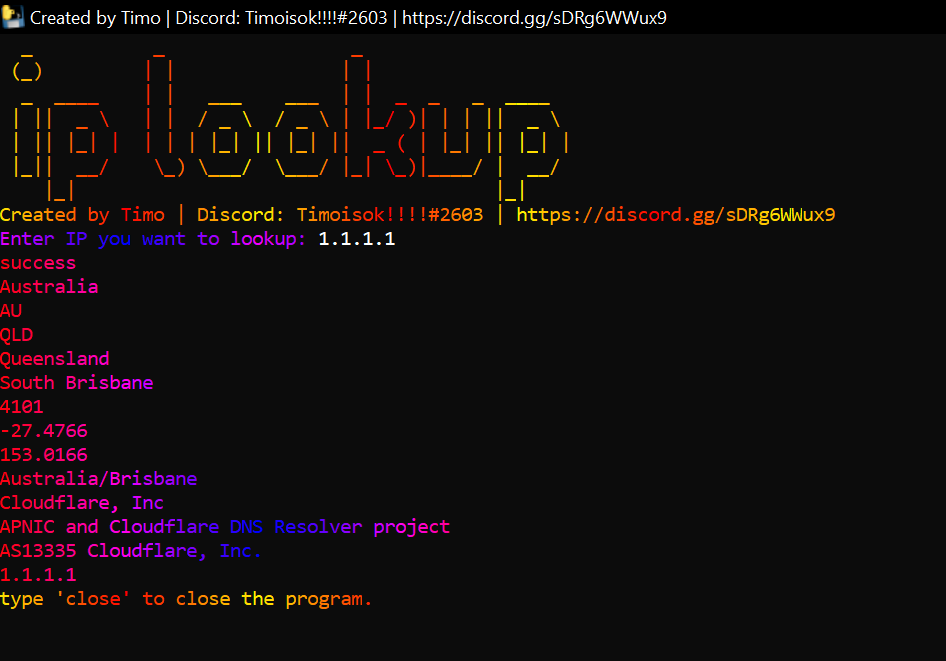Open the Discord invite link in the title bar
The image size is (946, 661).
pos(534,17)
